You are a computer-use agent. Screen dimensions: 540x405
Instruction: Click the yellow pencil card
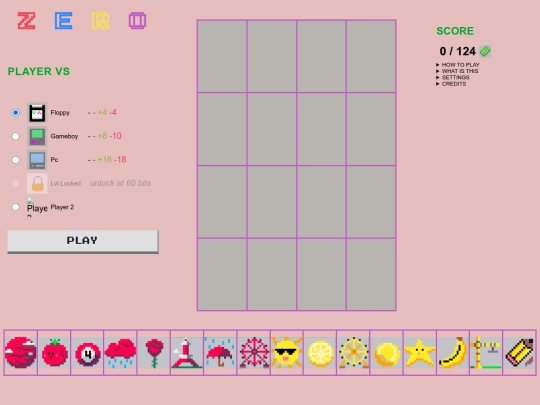click(519, 353)
